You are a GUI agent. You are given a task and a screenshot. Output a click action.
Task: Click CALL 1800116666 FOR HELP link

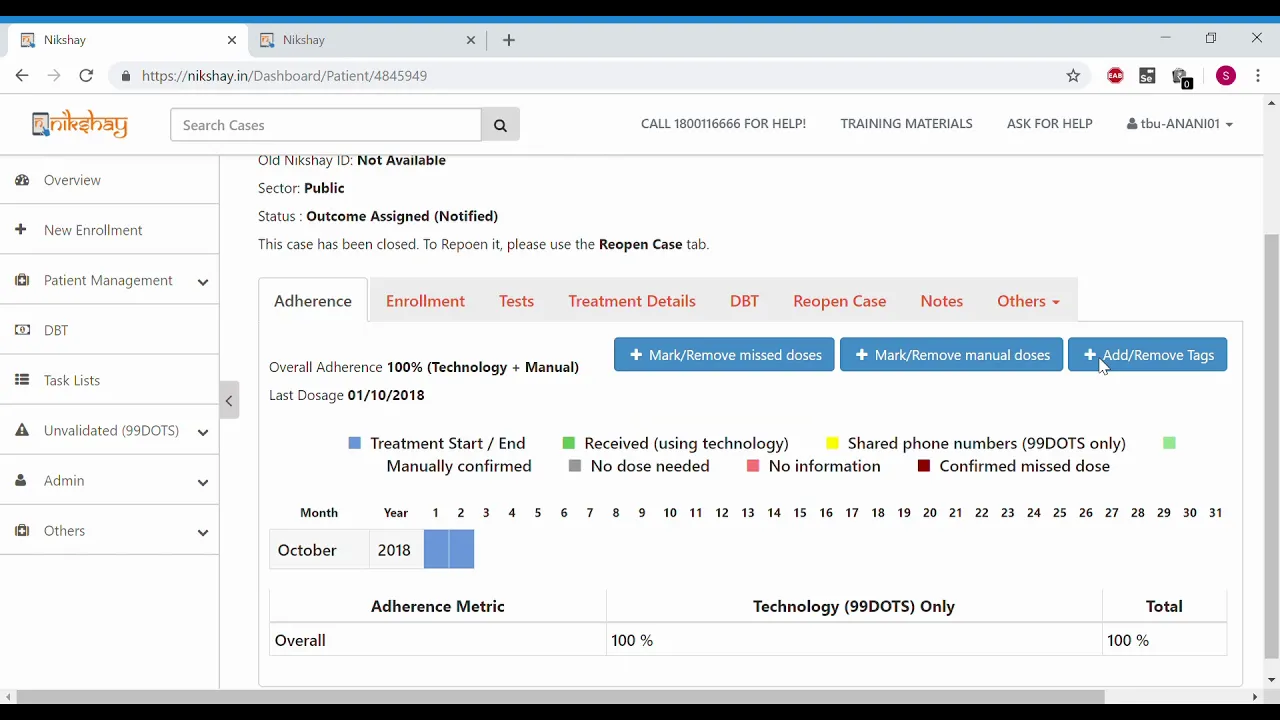723,124
